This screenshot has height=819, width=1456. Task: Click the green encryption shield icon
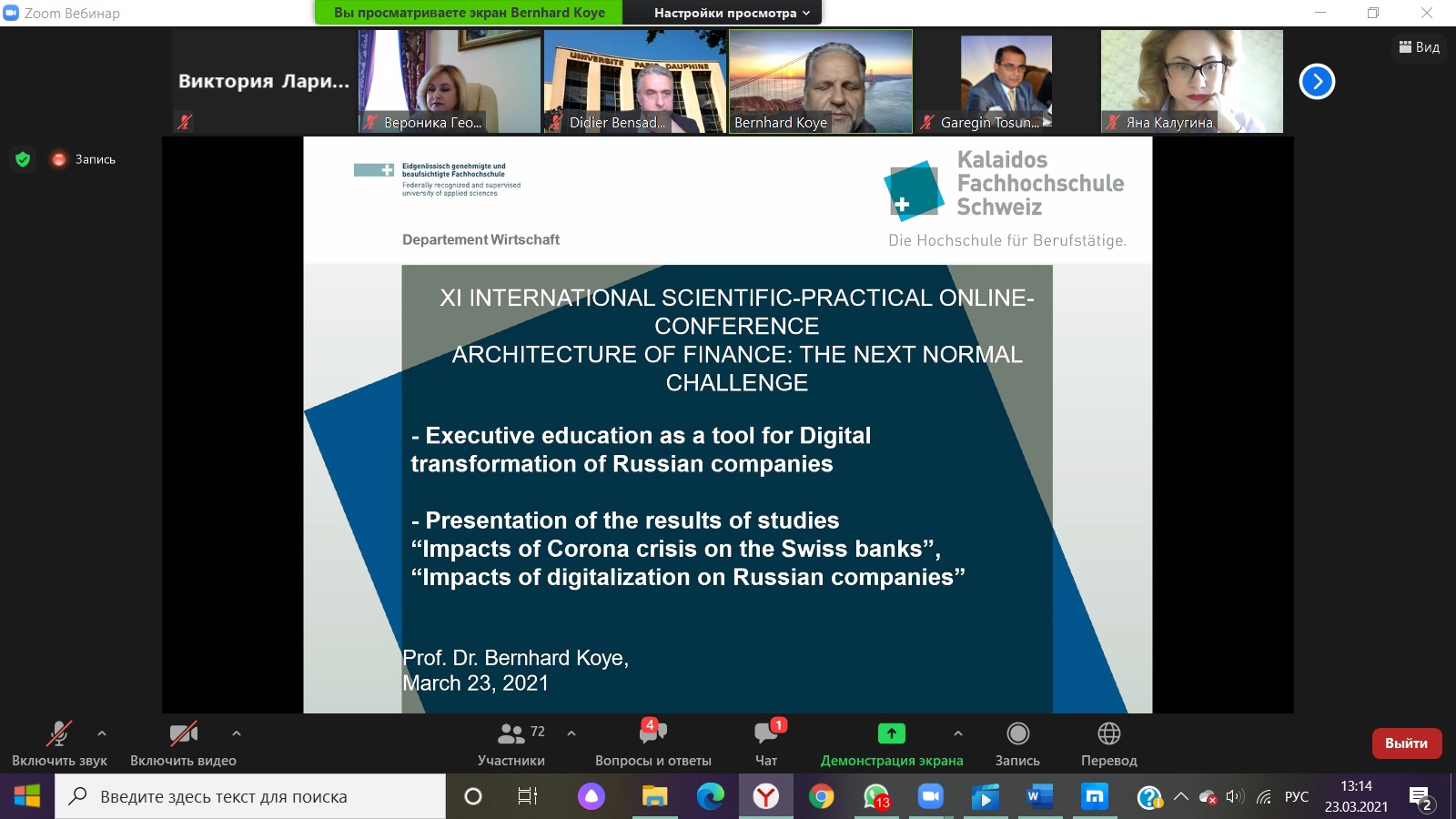(23, 159)
